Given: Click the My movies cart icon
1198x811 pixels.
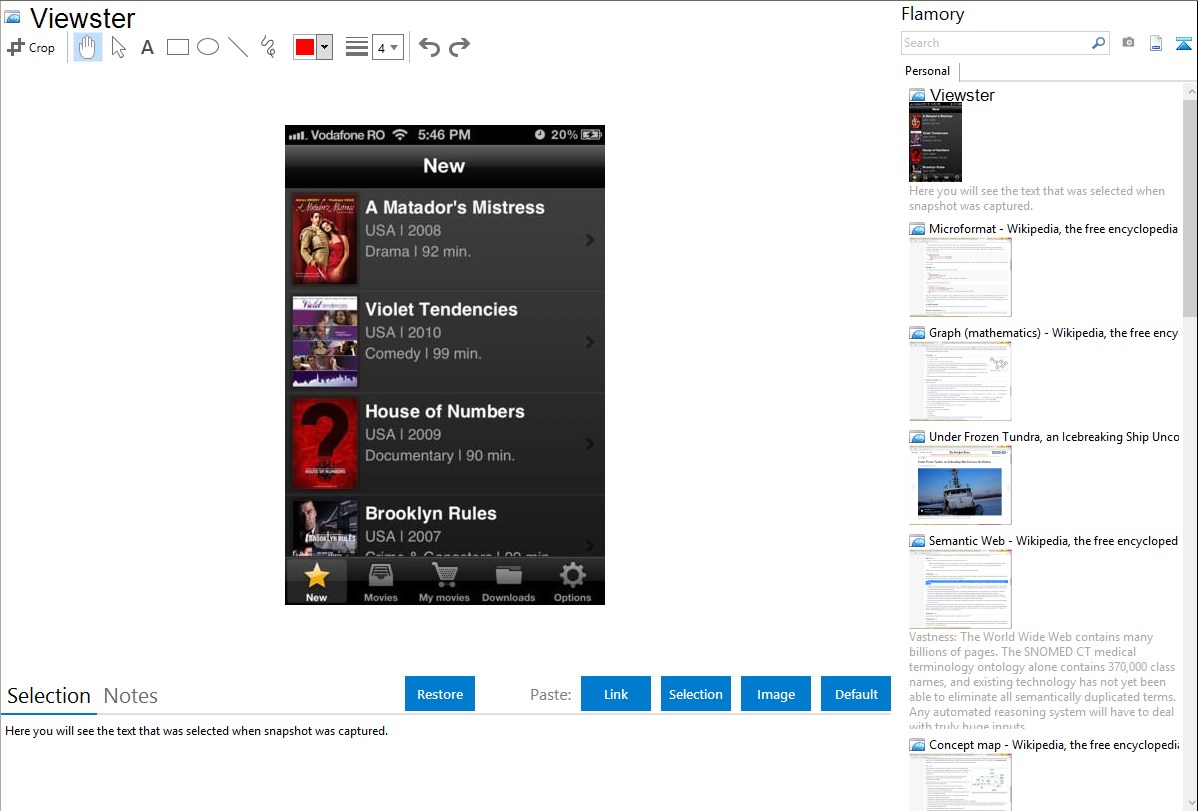Looking at the screenshot, I should [445, 576].
